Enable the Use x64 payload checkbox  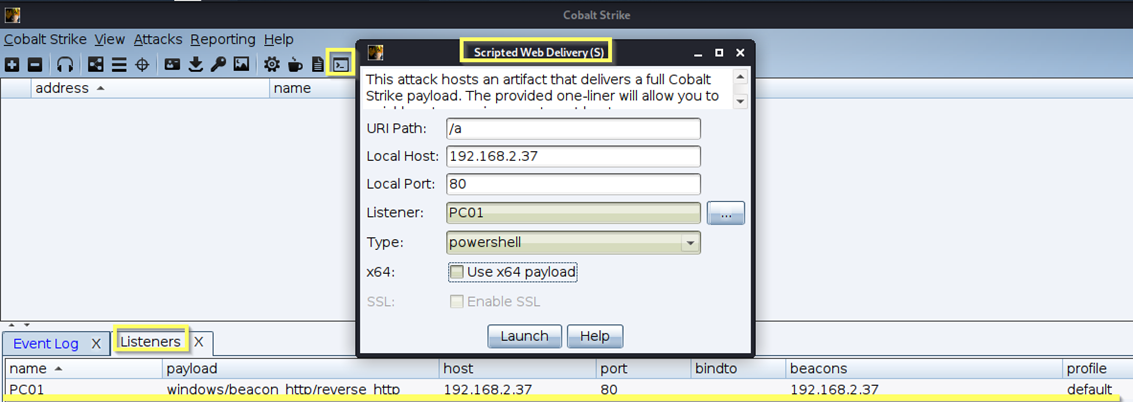click(457, 272)
